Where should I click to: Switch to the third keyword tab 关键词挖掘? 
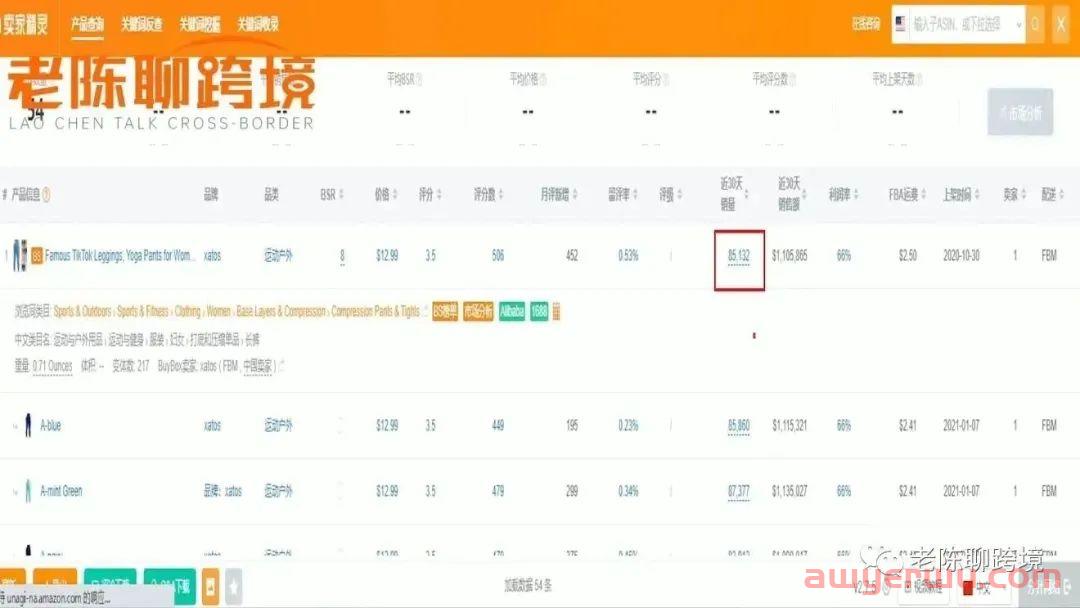pos(200,25)
